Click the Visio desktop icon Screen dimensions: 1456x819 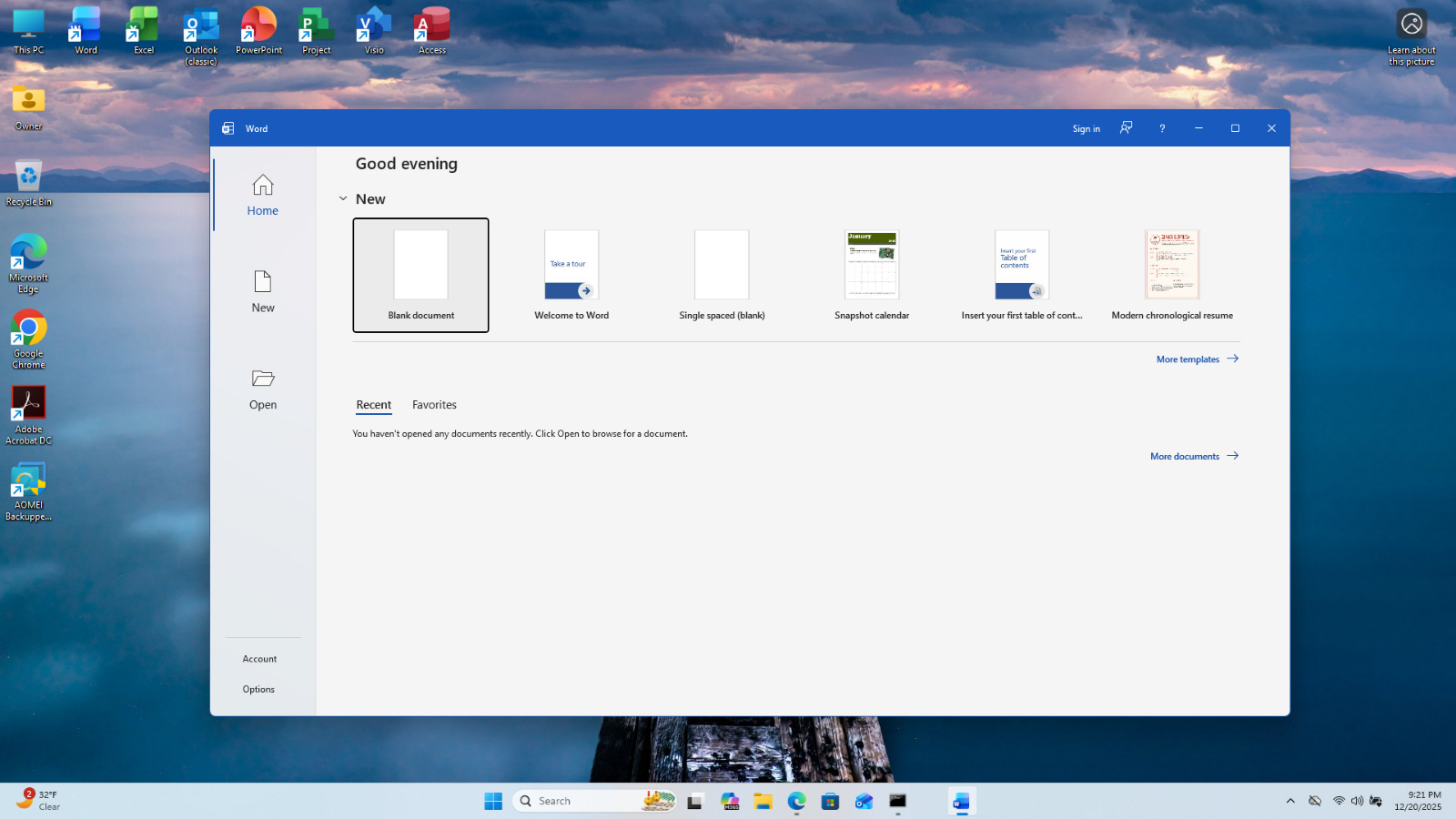[x=374, y=30]
